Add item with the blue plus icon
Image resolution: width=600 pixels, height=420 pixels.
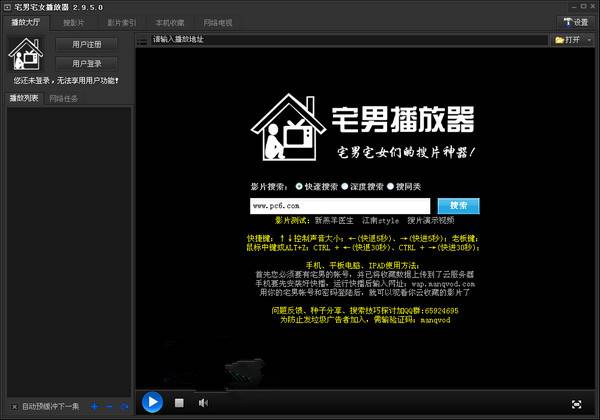click(x=95, y=406)
